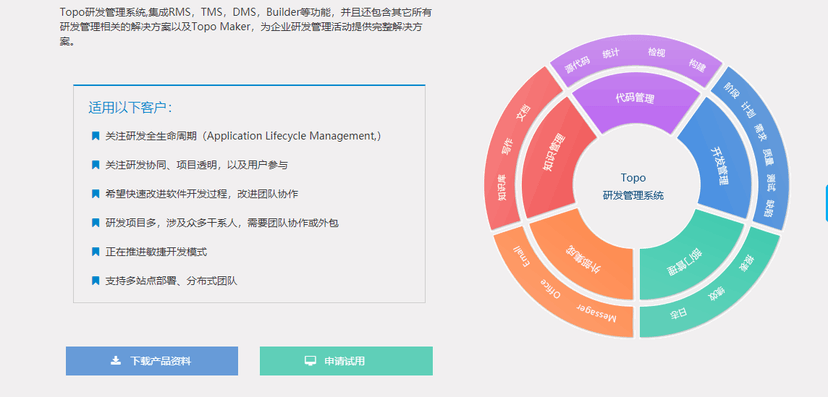Click bookmark icon beside 支持多站点部署 line
The height and width of the screenshot is (397, 828).
pos(96,281)
